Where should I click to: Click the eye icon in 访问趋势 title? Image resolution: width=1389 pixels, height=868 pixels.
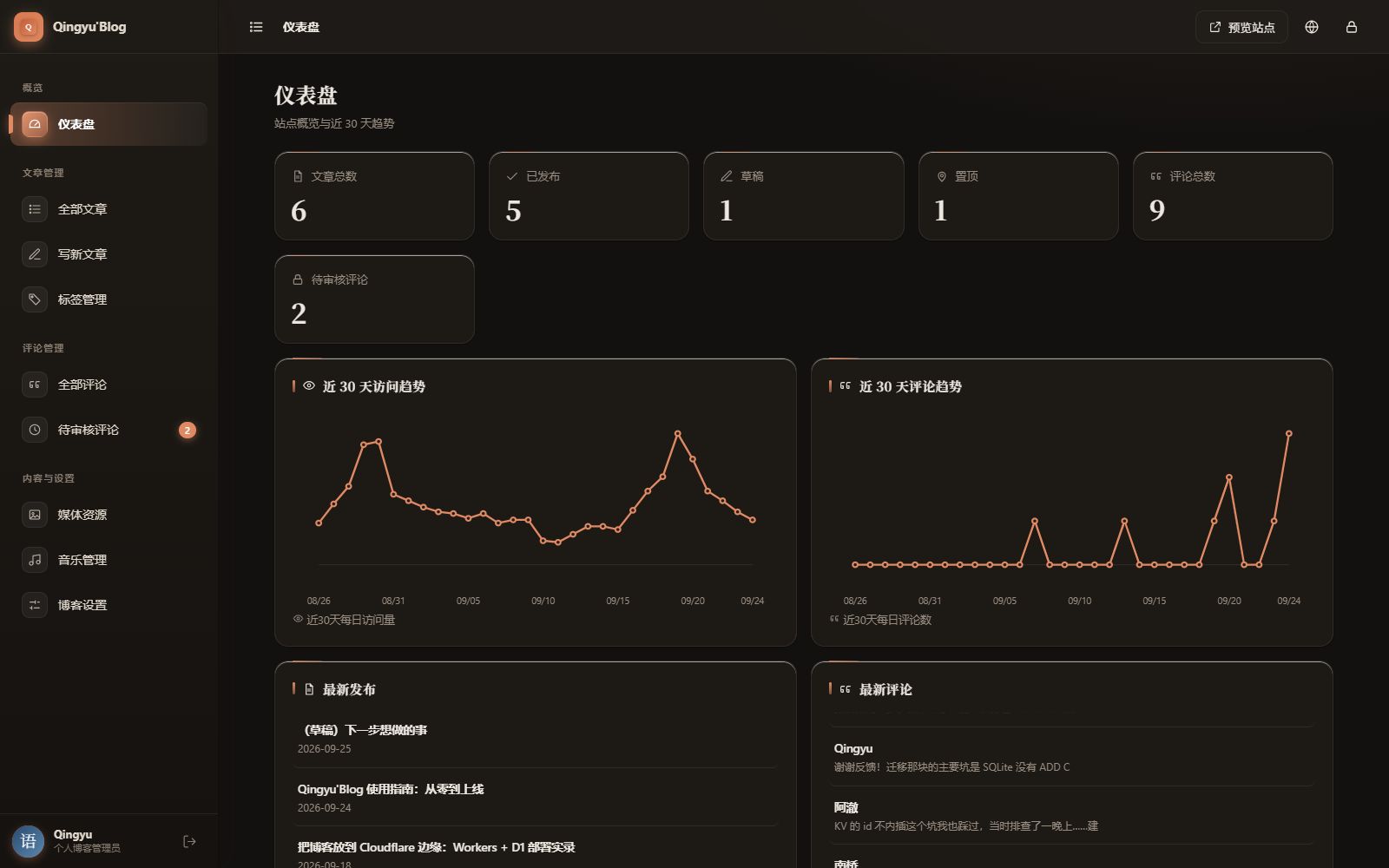(x=309, y=385)
